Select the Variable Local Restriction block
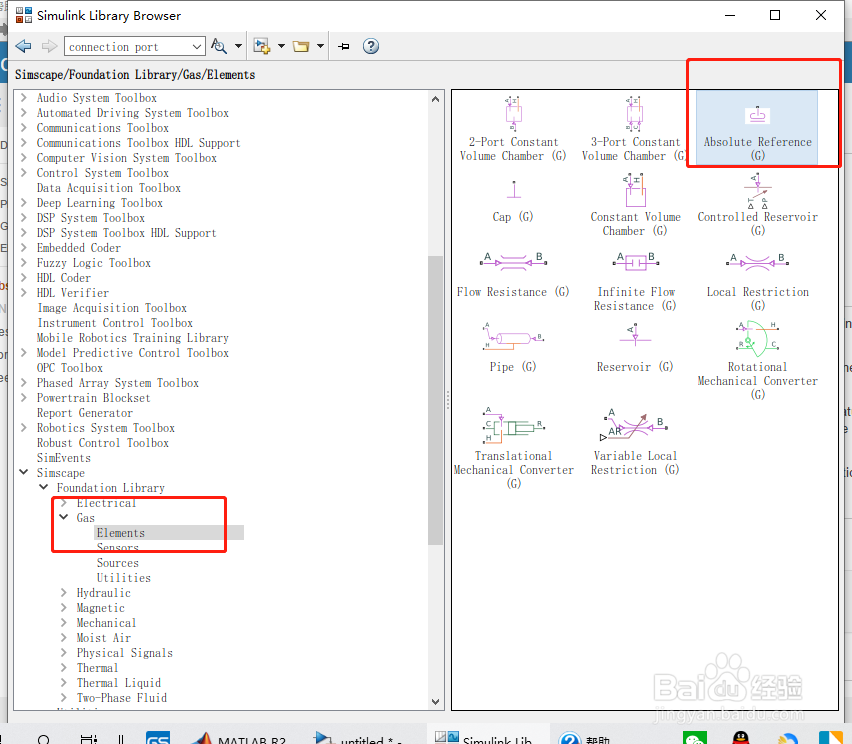The height and width of the screenshot is (744, 852). point(635,441)
